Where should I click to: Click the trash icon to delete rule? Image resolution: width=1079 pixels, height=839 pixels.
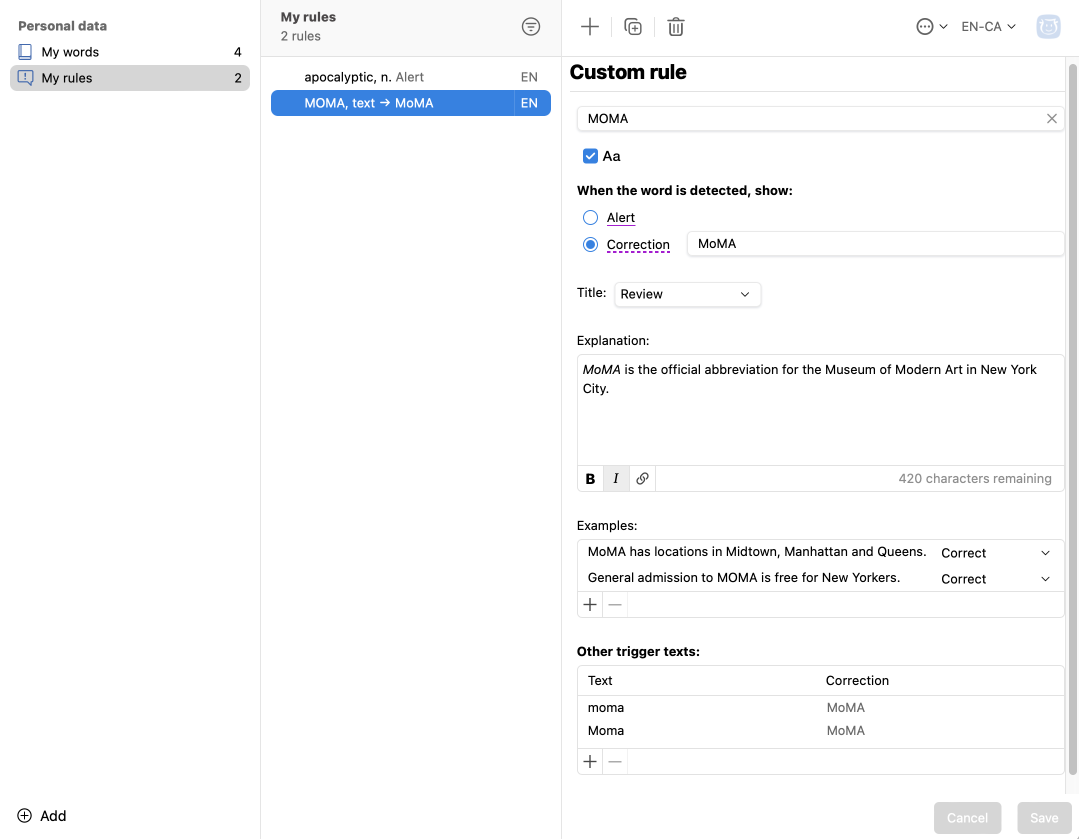[676, 27]
